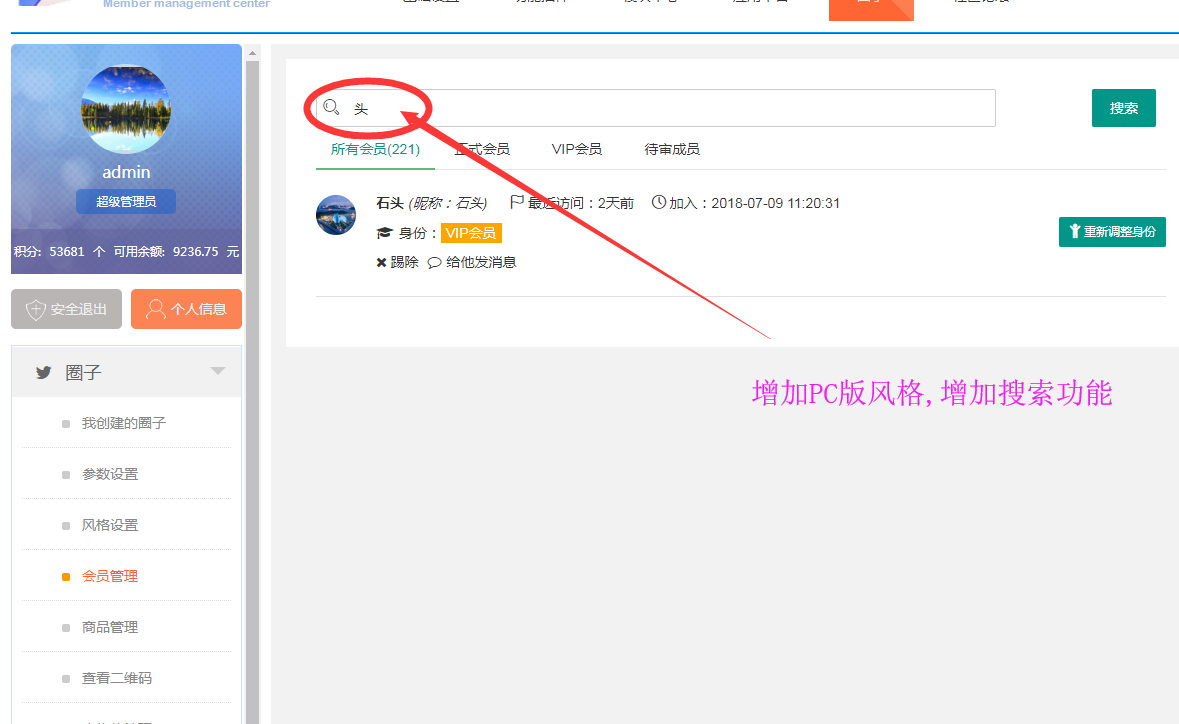This screenshot has height=724, width=1179.
Task: Open 石头 member avatar thumbnail
Action: [x=336, y=215]
